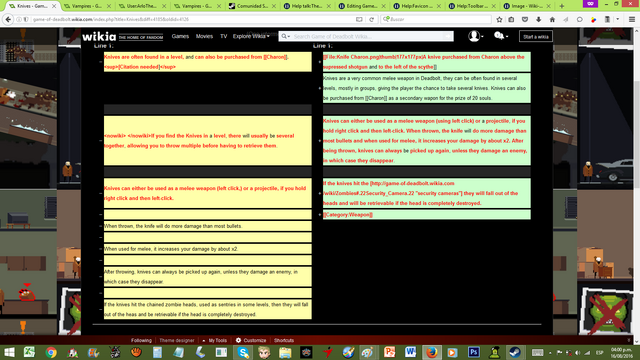
Task: Go to the browser home icon
Action: pyautogui.click(x=552, y=19)
